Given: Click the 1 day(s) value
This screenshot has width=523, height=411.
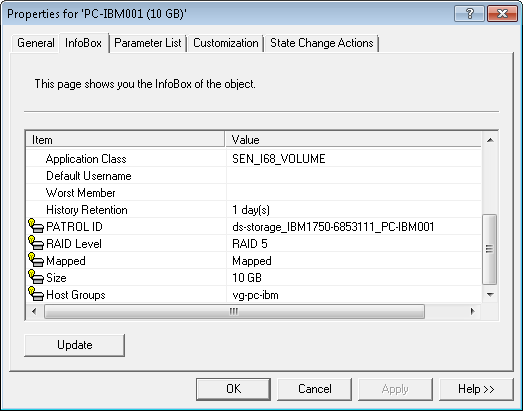Looking at the screenshot, I should click(x=251, y=210).
